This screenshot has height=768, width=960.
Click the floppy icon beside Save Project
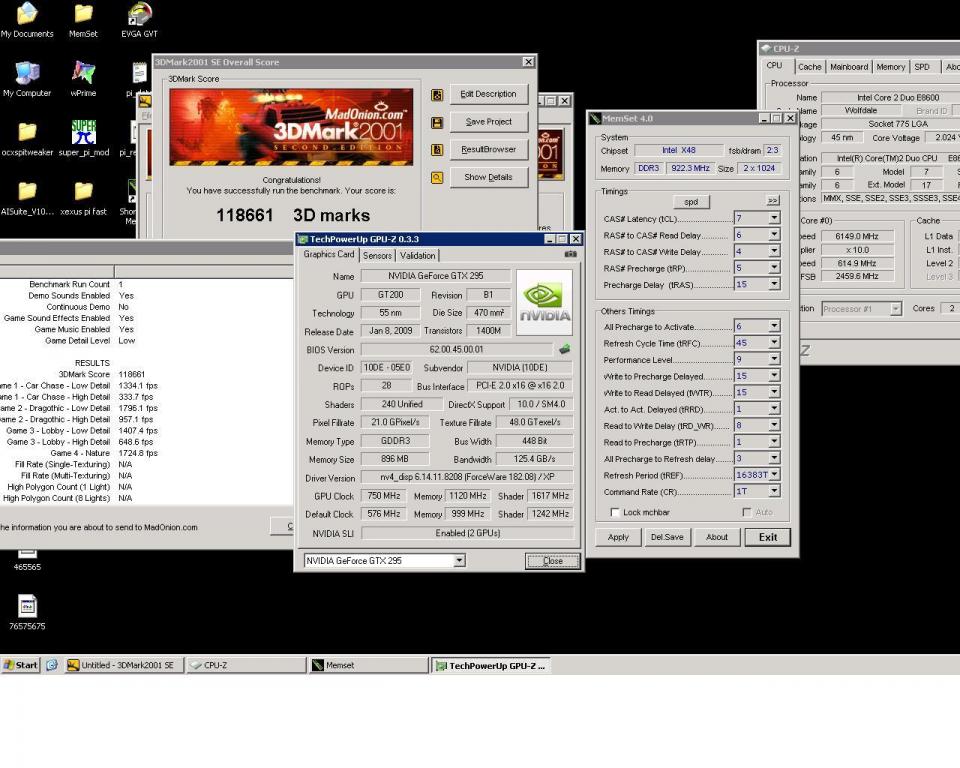[437, 122]
